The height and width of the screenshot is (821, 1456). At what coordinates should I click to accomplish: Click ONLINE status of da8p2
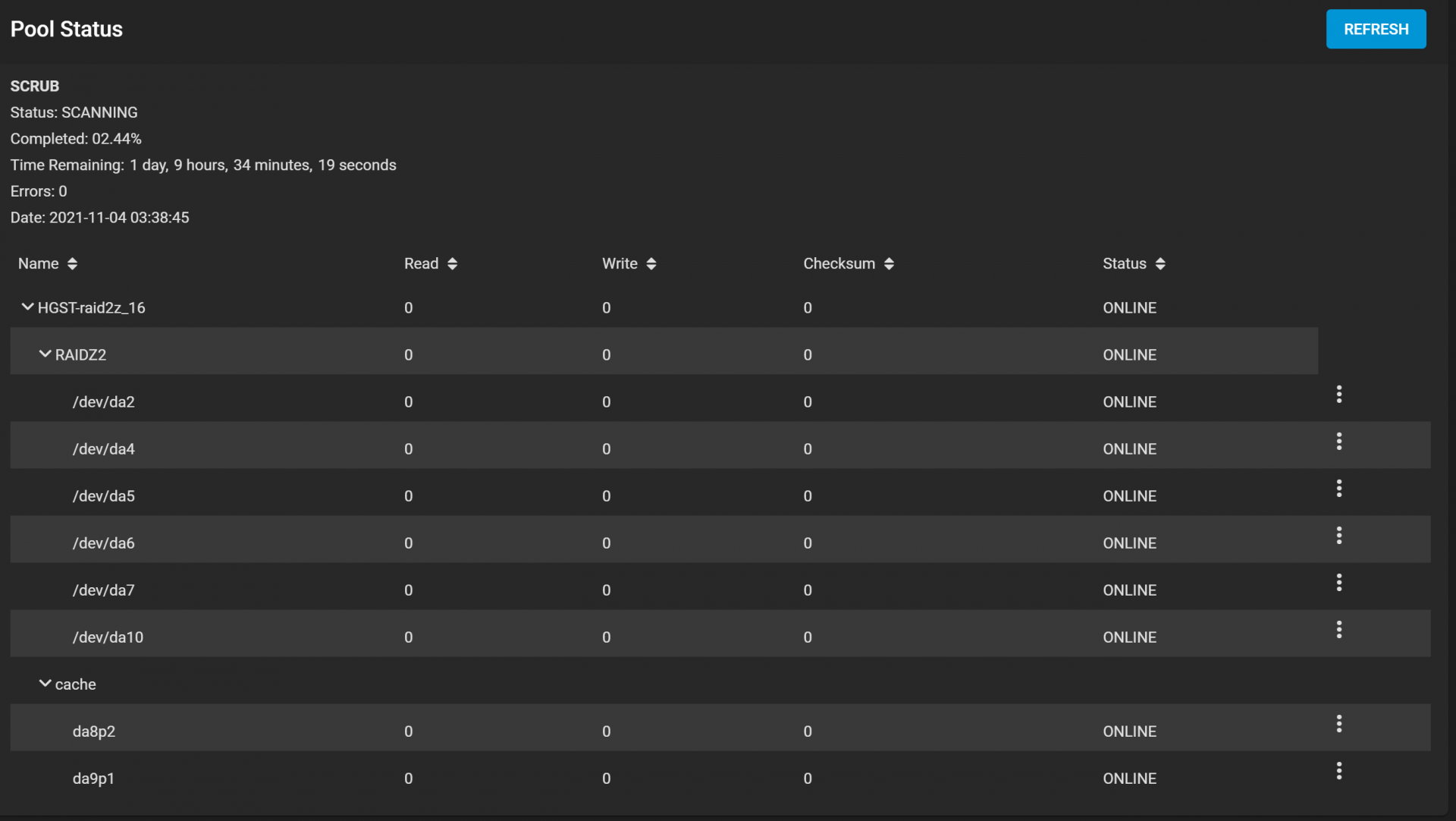[x=1129, y=731]
